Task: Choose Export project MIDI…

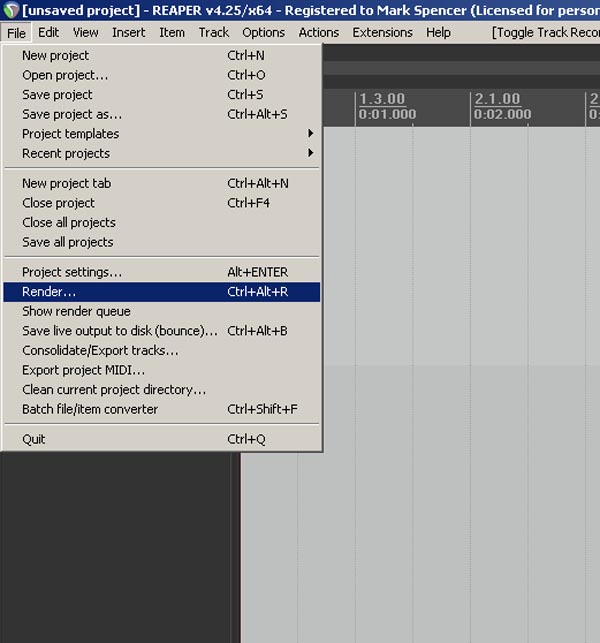Action: [x=162, y=370]
